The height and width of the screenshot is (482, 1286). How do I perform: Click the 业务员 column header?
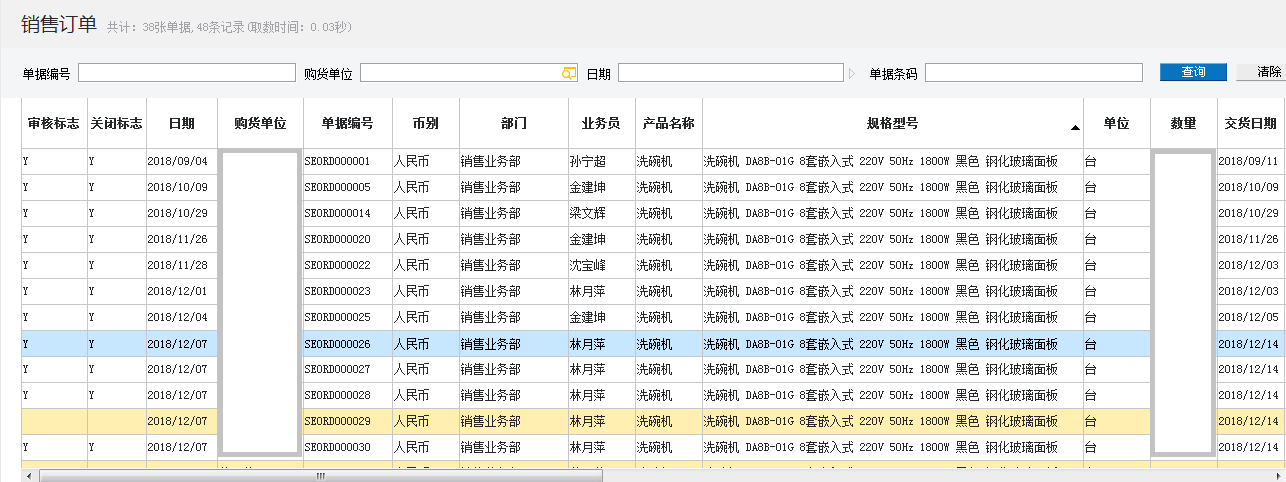[x=601, y=124]
